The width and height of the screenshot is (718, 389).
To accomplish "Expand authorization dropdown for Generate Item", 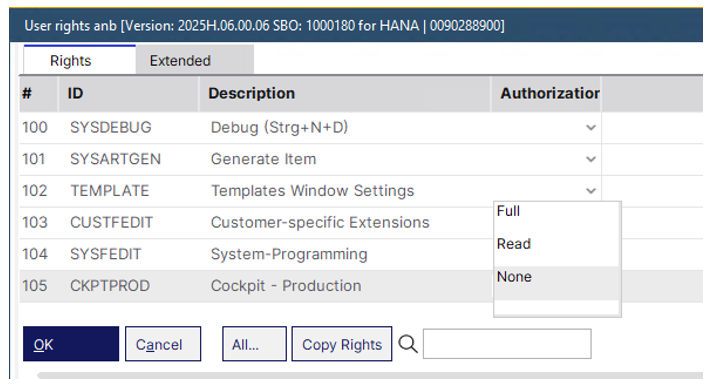I will point(591,159).
